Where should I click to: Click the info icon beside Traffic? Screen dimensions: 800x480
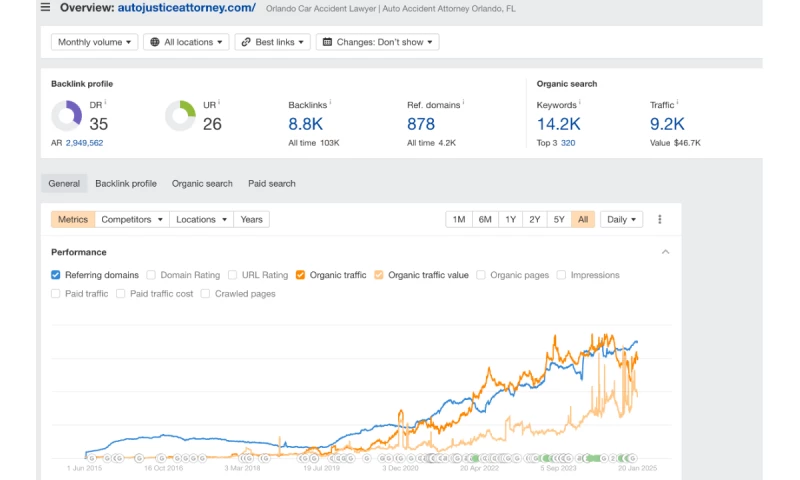point(680,103)
